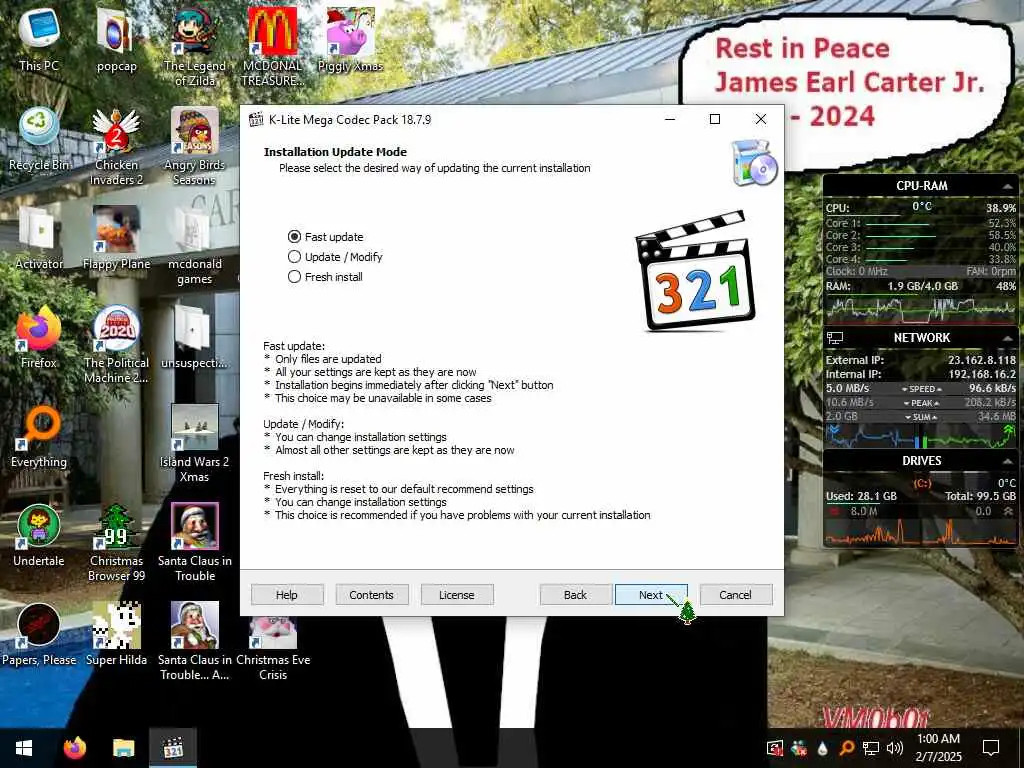Click the network traffic graph
The height and width of the screenshot is (768, 1024).
(920, 436)
